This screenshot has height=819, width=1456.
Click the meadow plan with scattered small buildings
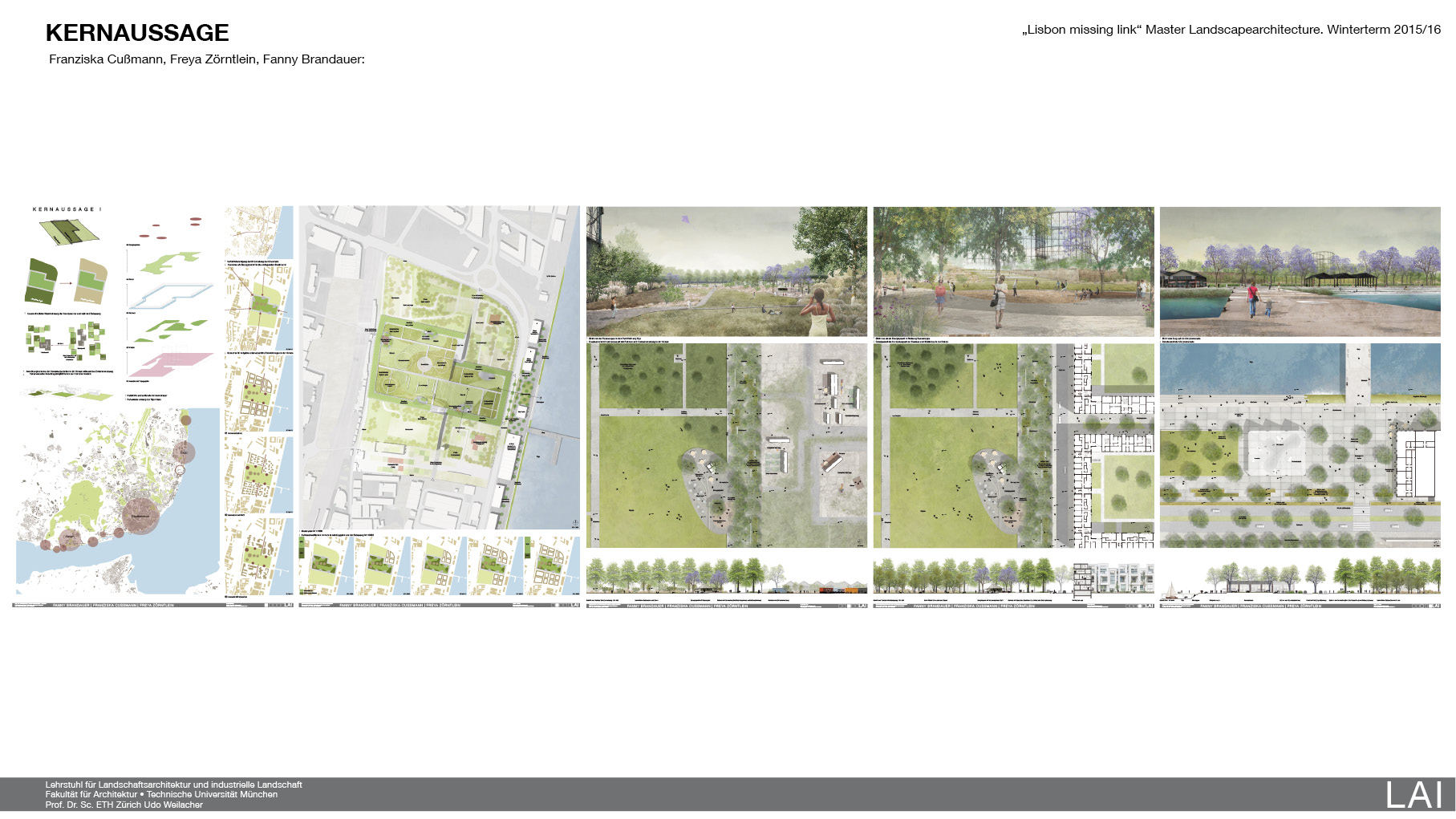[x=726, y=445]
